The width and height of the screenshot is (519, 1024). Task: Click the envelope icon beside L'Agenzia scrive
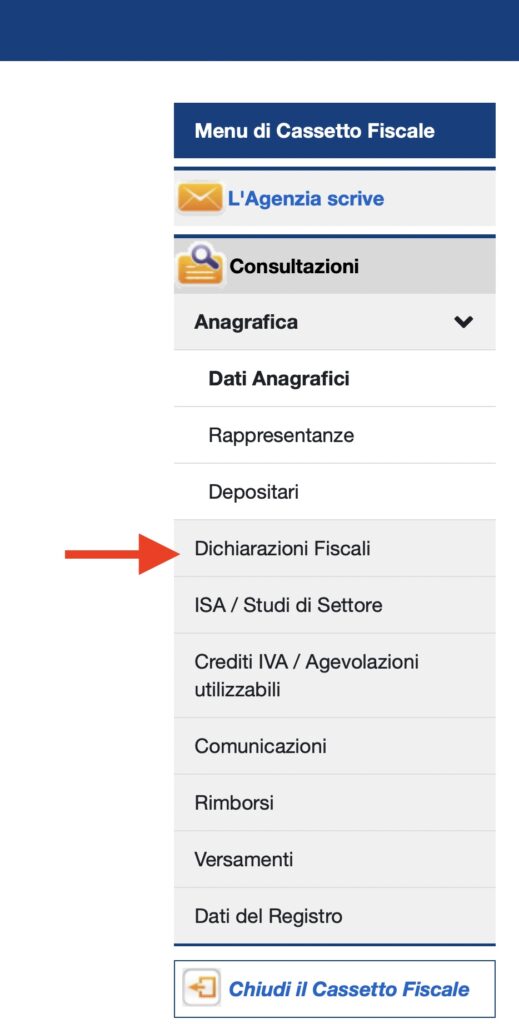tap(200, 199)
